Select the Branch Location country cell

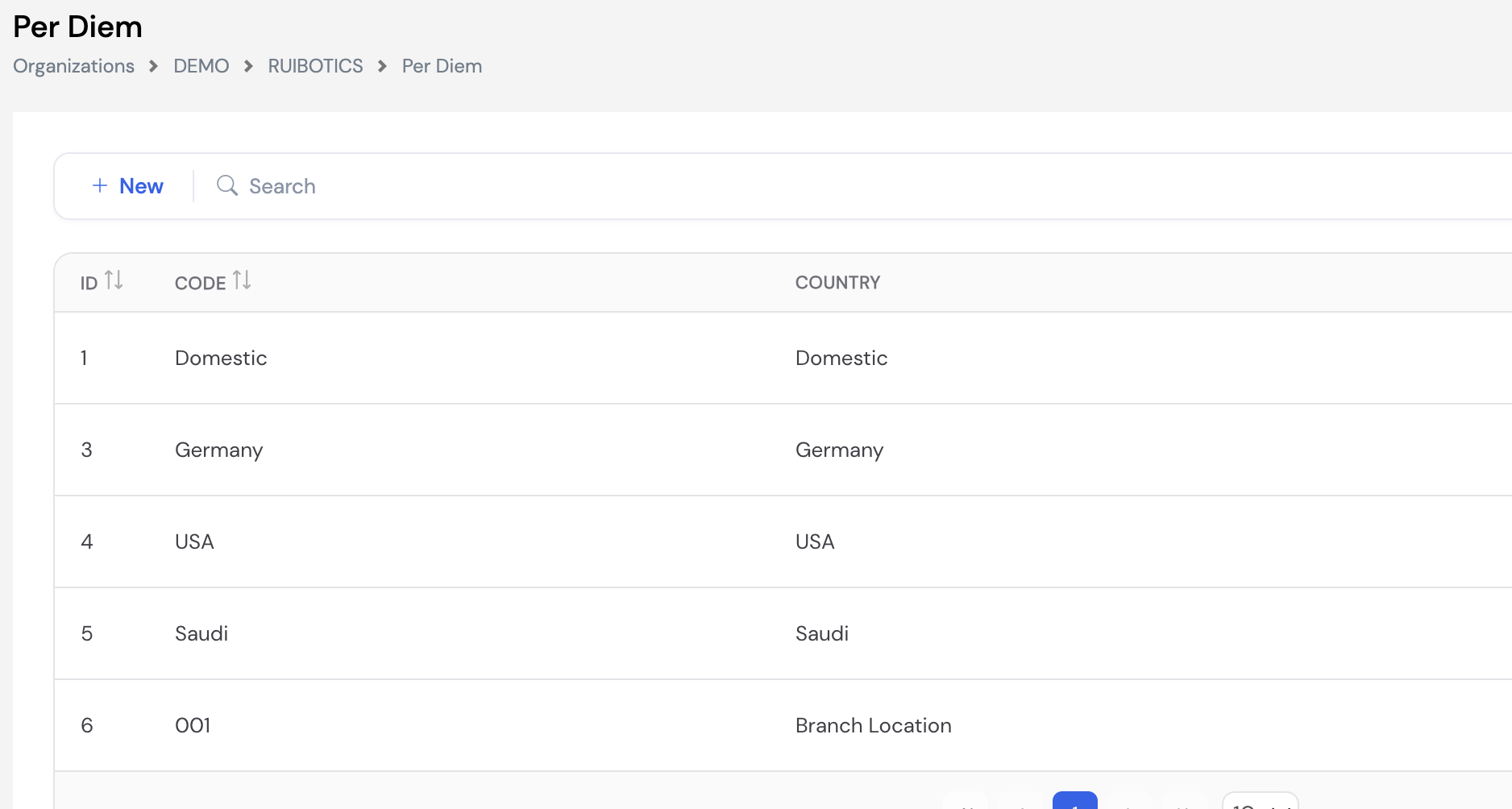[874, 725]
